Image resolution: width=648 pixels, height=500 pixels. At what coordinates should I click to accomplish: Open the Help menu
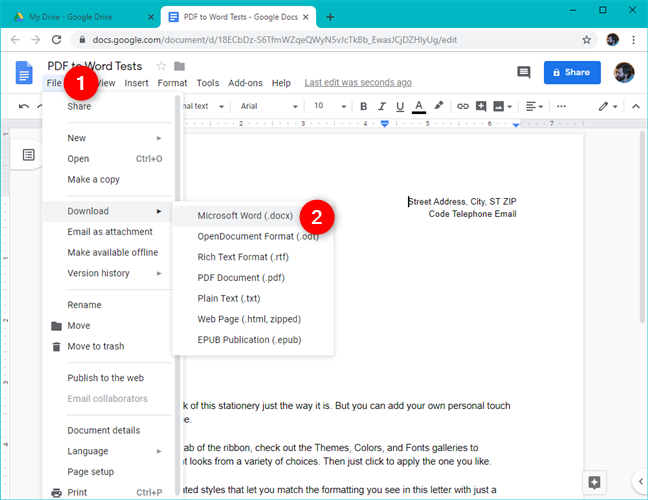pyautogui.click(x=281, y=83)
